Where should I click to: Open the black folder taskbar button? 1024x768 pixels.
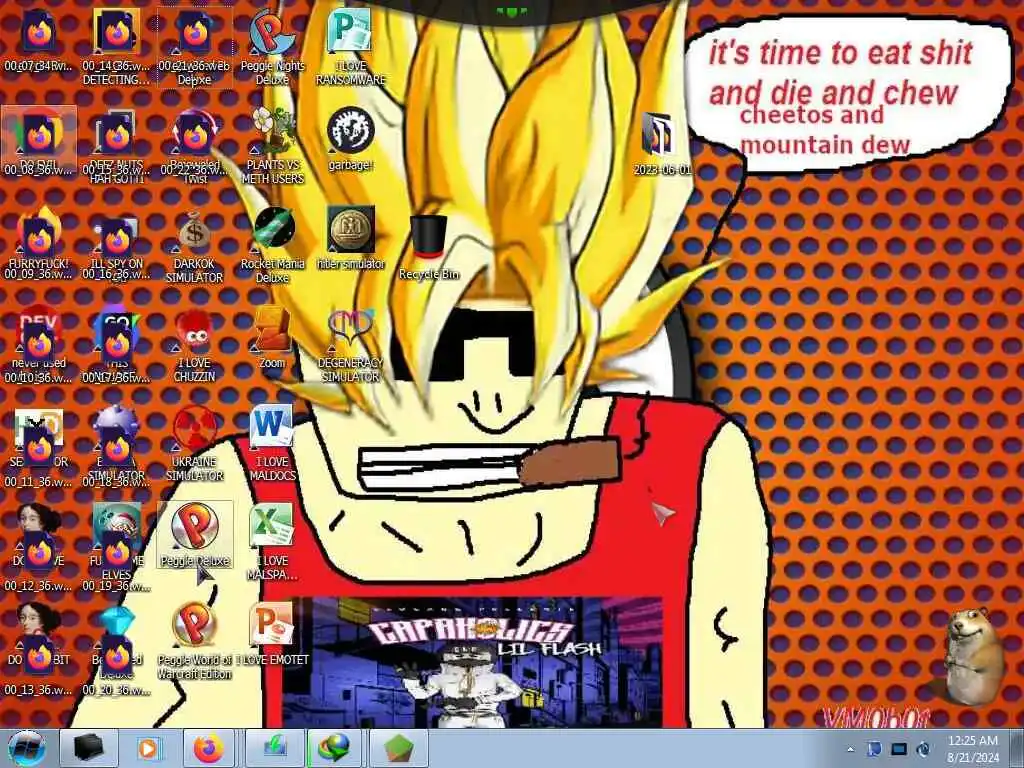(x=88, y=748)
